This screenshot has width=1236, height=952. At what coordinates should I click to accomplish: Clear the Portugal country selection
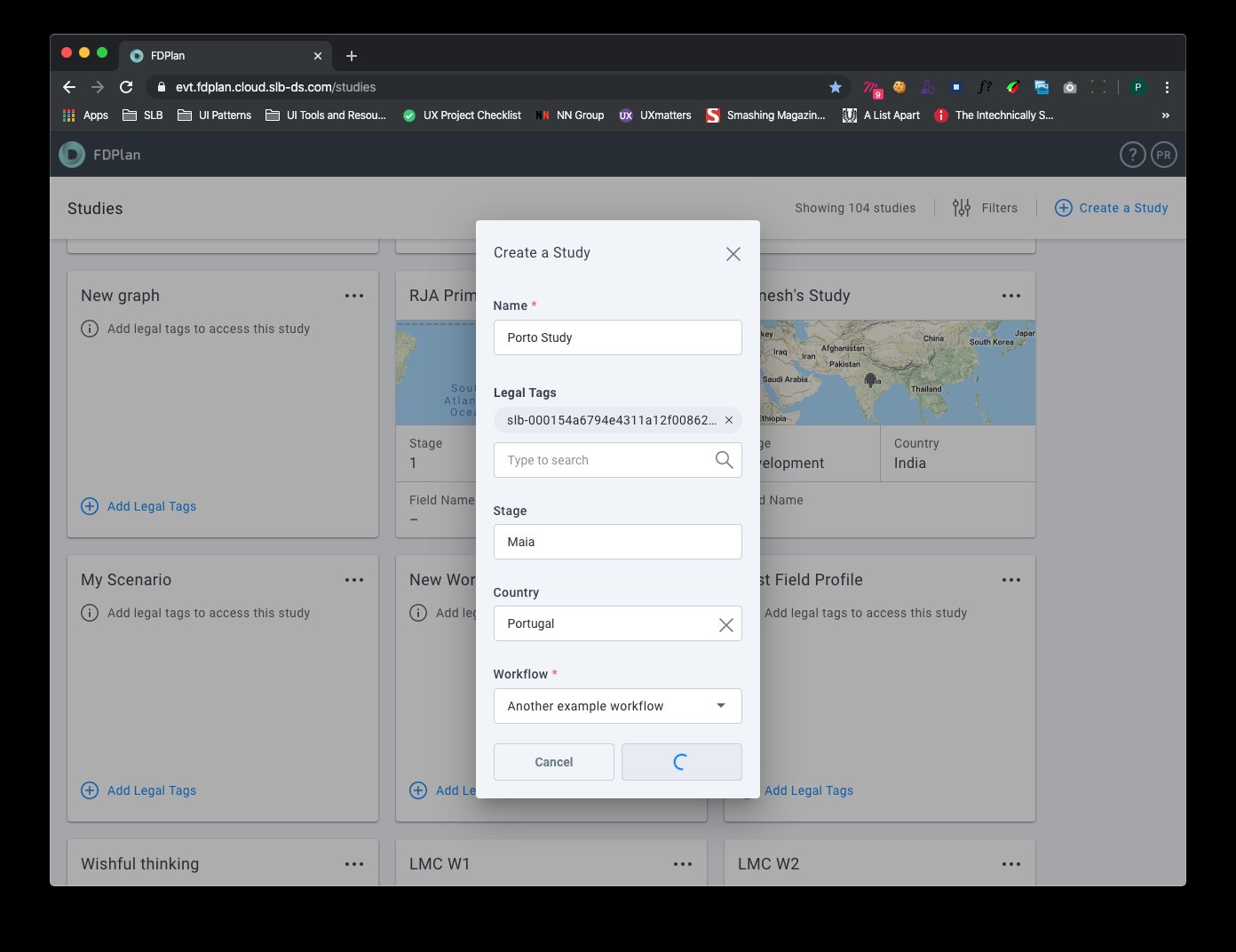click(x=726, y=623)
